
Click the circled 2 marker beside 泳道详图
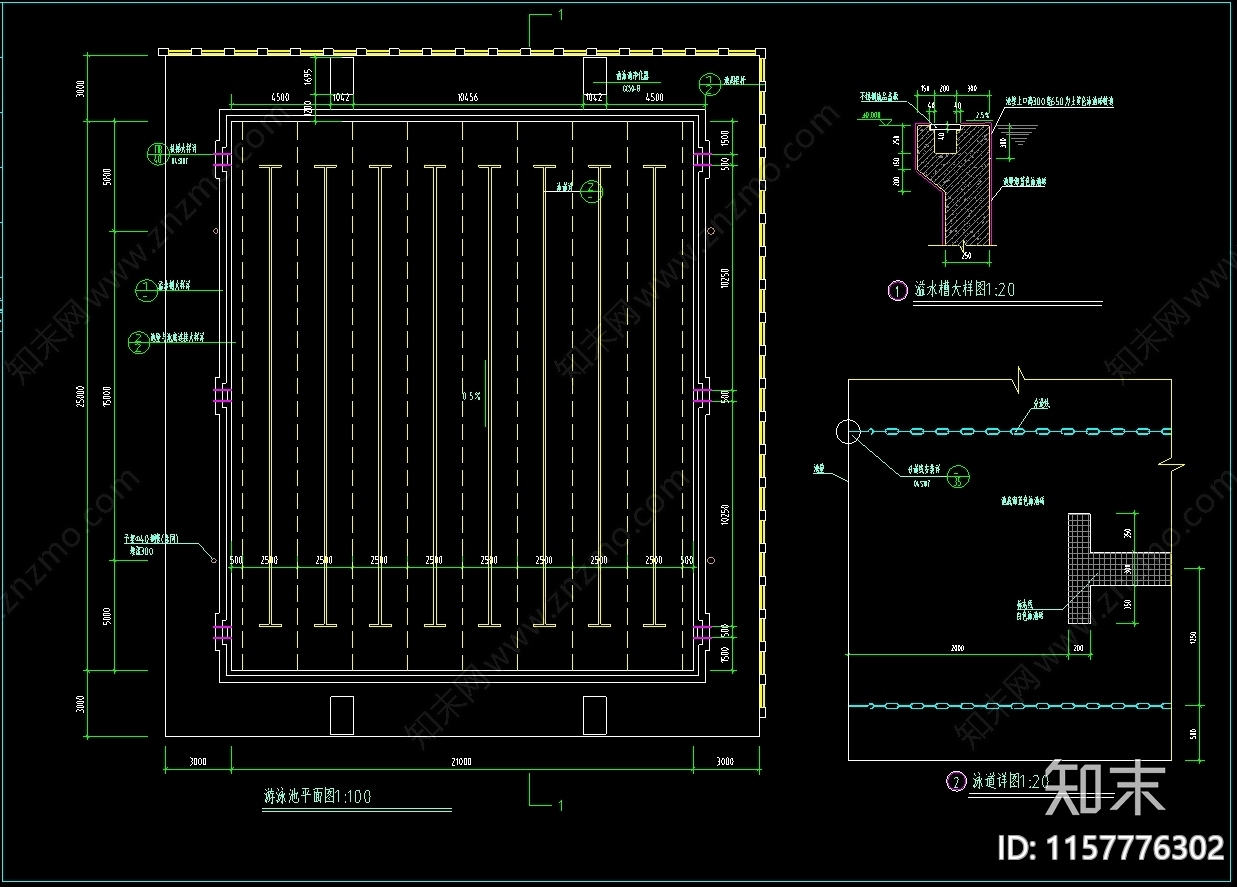point(954,781)
